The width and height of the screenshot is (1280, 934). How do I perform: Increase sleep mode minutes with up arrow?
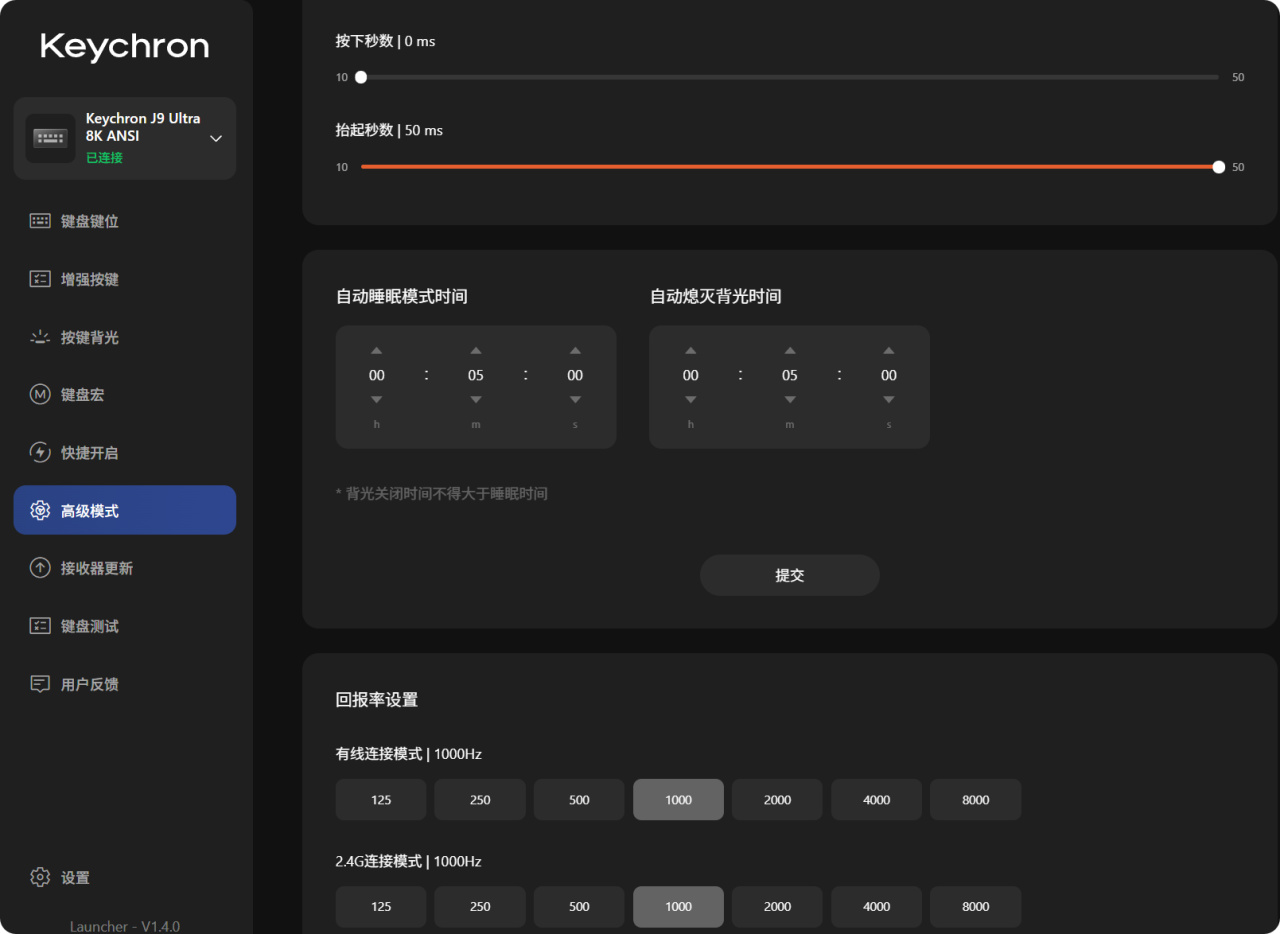tap(476, 351)
